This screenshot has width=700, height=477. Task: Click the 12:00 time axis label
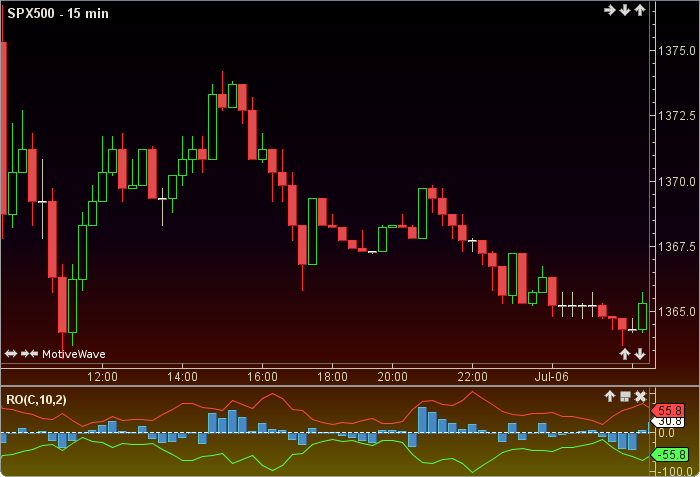[102, 377]
